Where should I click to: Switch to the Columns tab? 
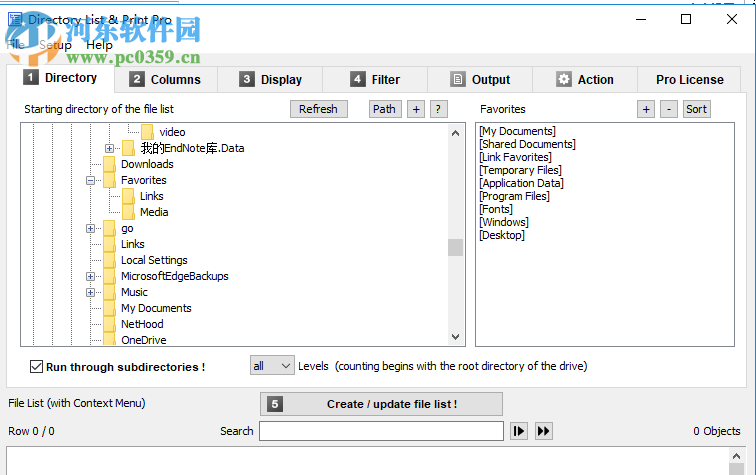tap(165, 80)
